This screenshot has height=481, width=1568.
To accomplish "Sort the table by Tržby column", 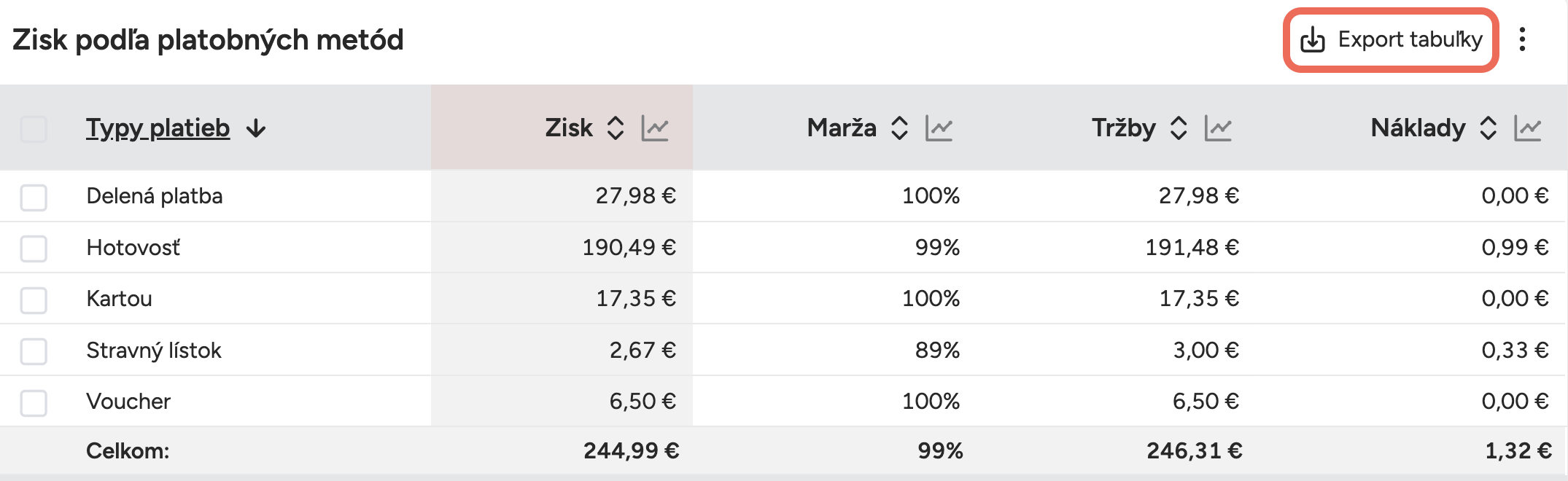I will point(1180,128).
